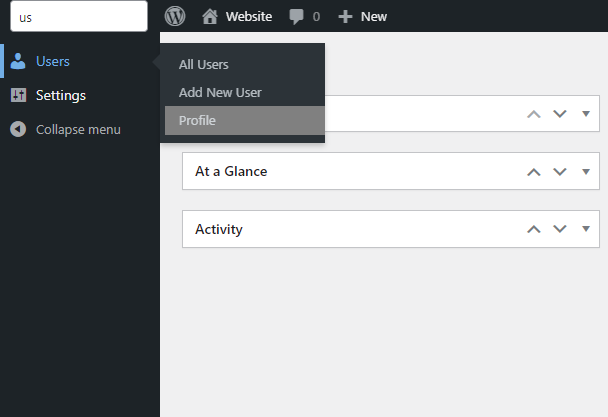Open the Website site name link
The image size is (608, 417).
[249, 16]
